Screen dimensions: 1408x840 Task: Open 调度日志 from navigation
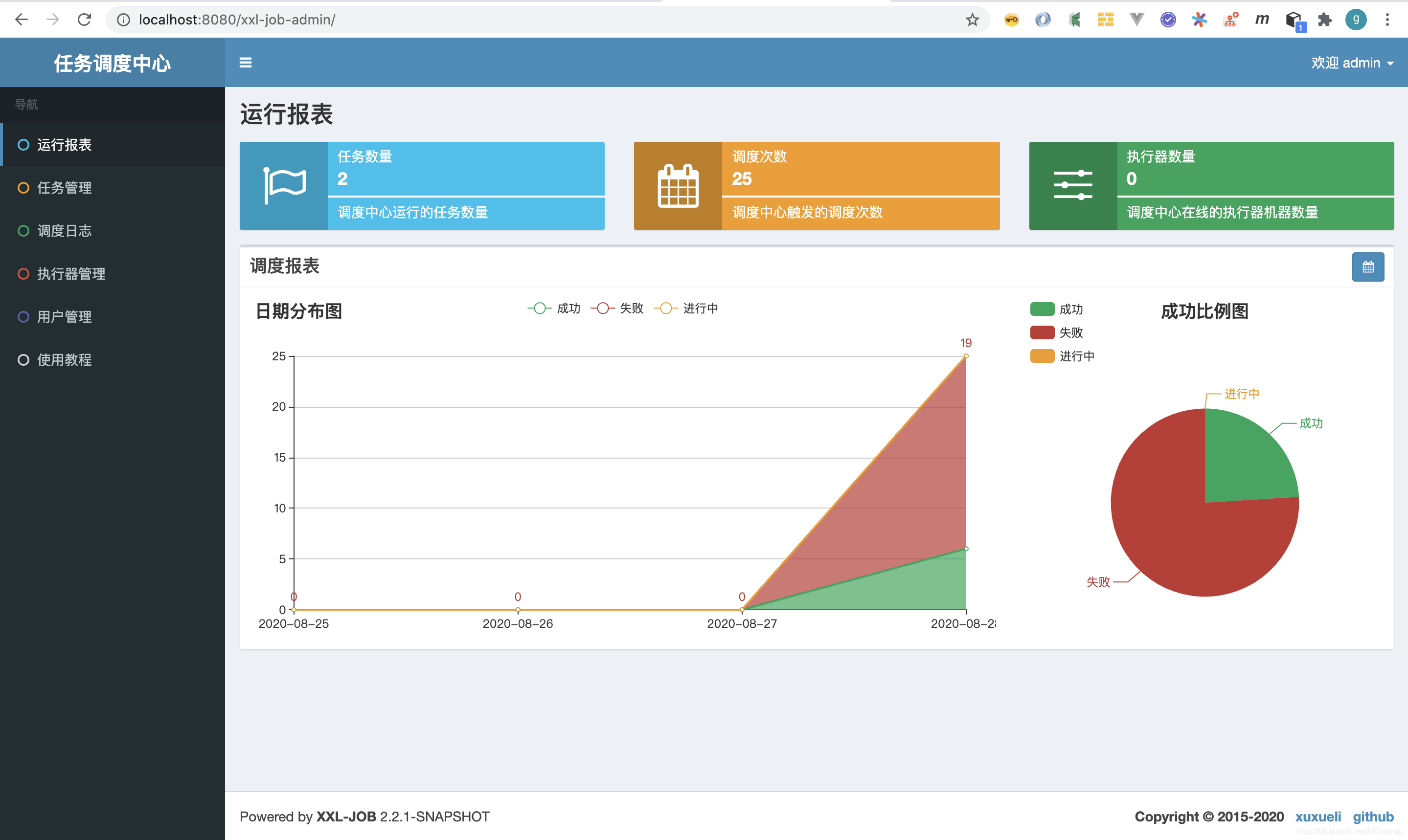113,231
